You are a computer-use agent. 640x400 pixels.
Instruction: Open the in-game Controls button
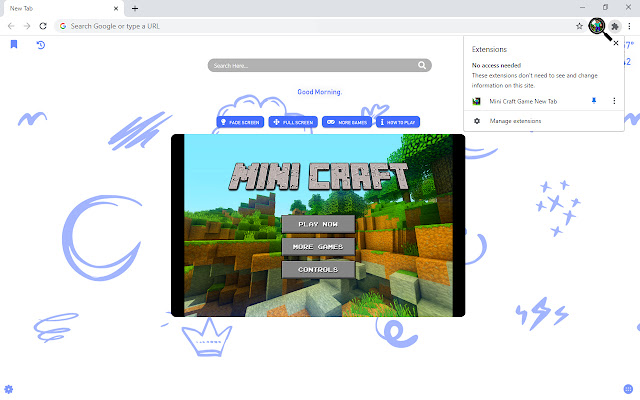318,269
